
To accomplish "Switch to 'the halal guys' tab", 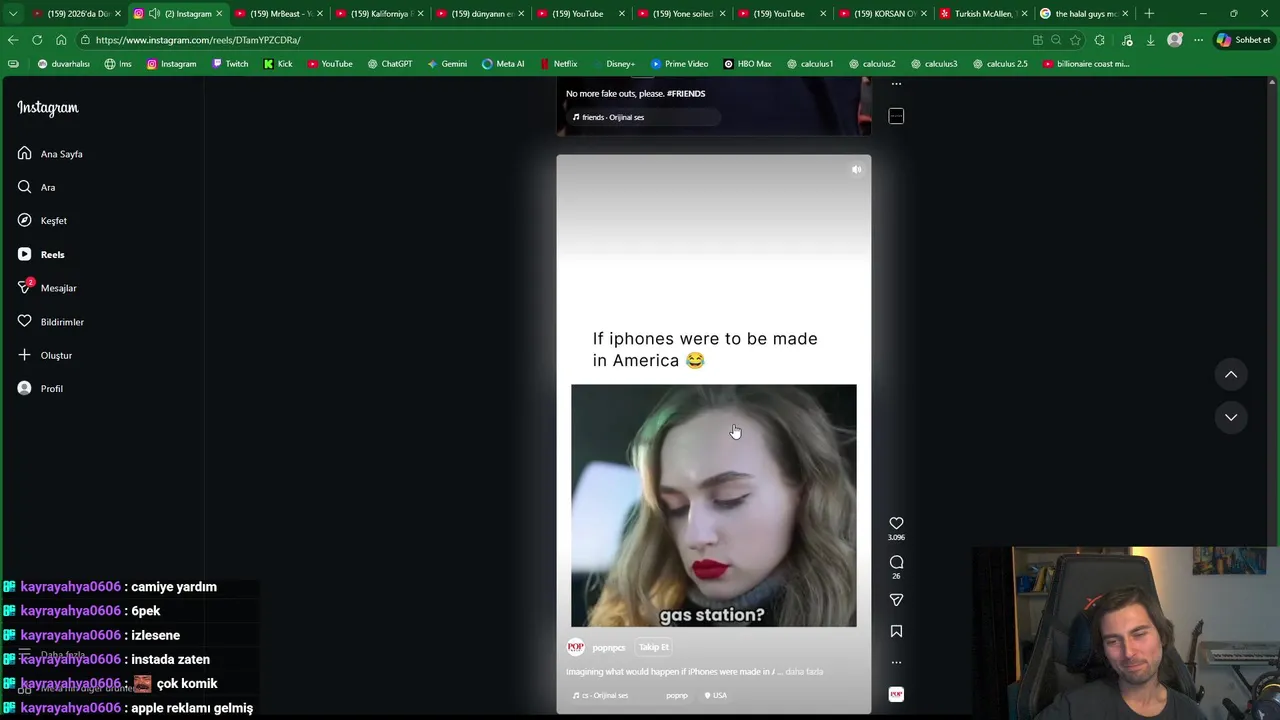I will click(1083, 14).
